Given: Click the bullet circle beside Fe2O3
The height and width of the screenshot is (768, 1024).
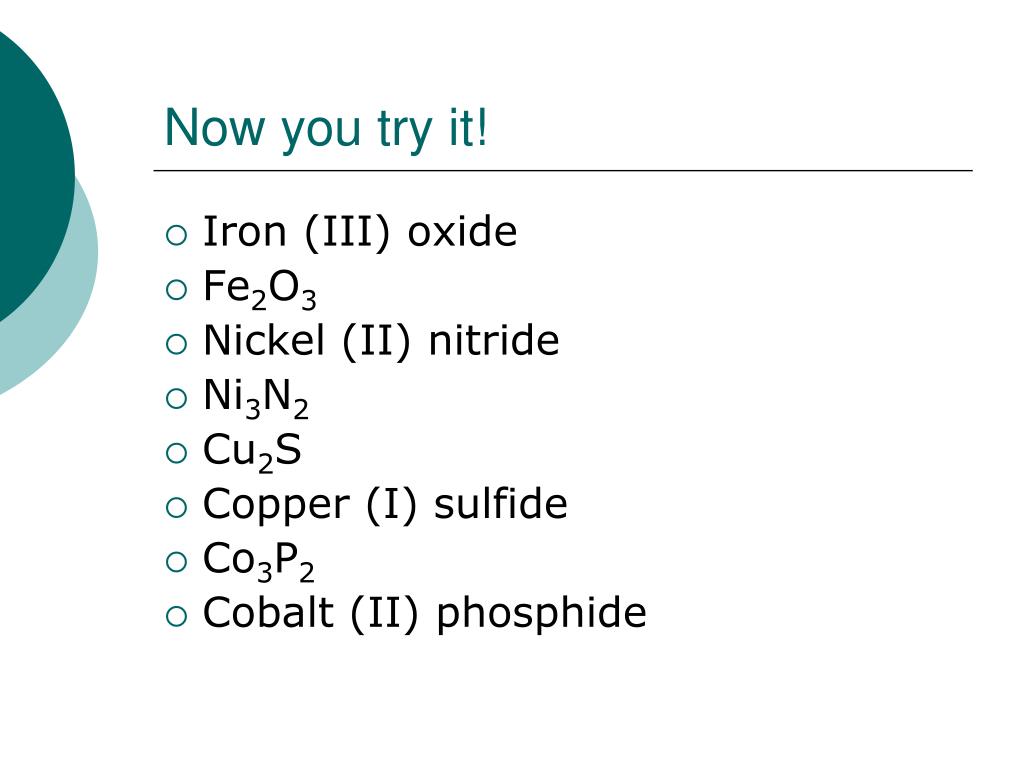Looking at the screenshot, I should [176, 289].
